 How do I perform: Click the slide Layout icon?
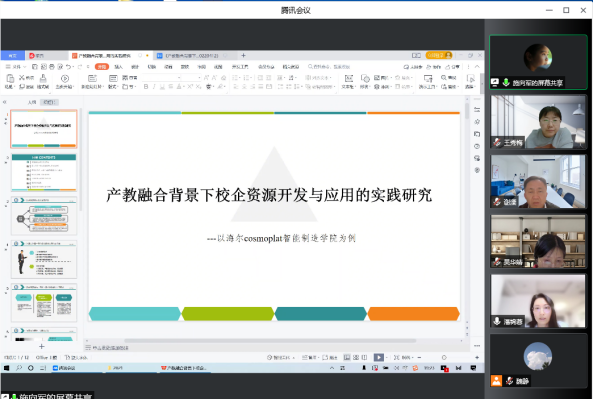tap(113, 78)
